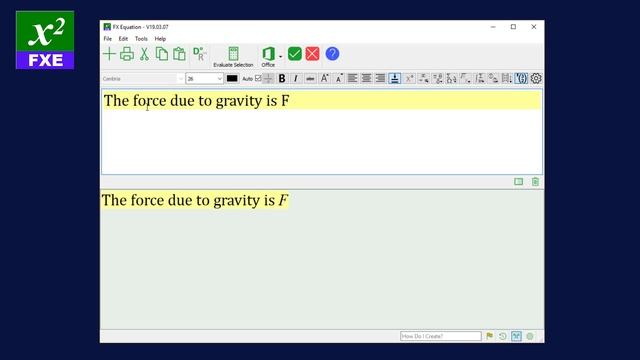
Task: Open help via the blue question mark
Action: (x=332, y=54)
